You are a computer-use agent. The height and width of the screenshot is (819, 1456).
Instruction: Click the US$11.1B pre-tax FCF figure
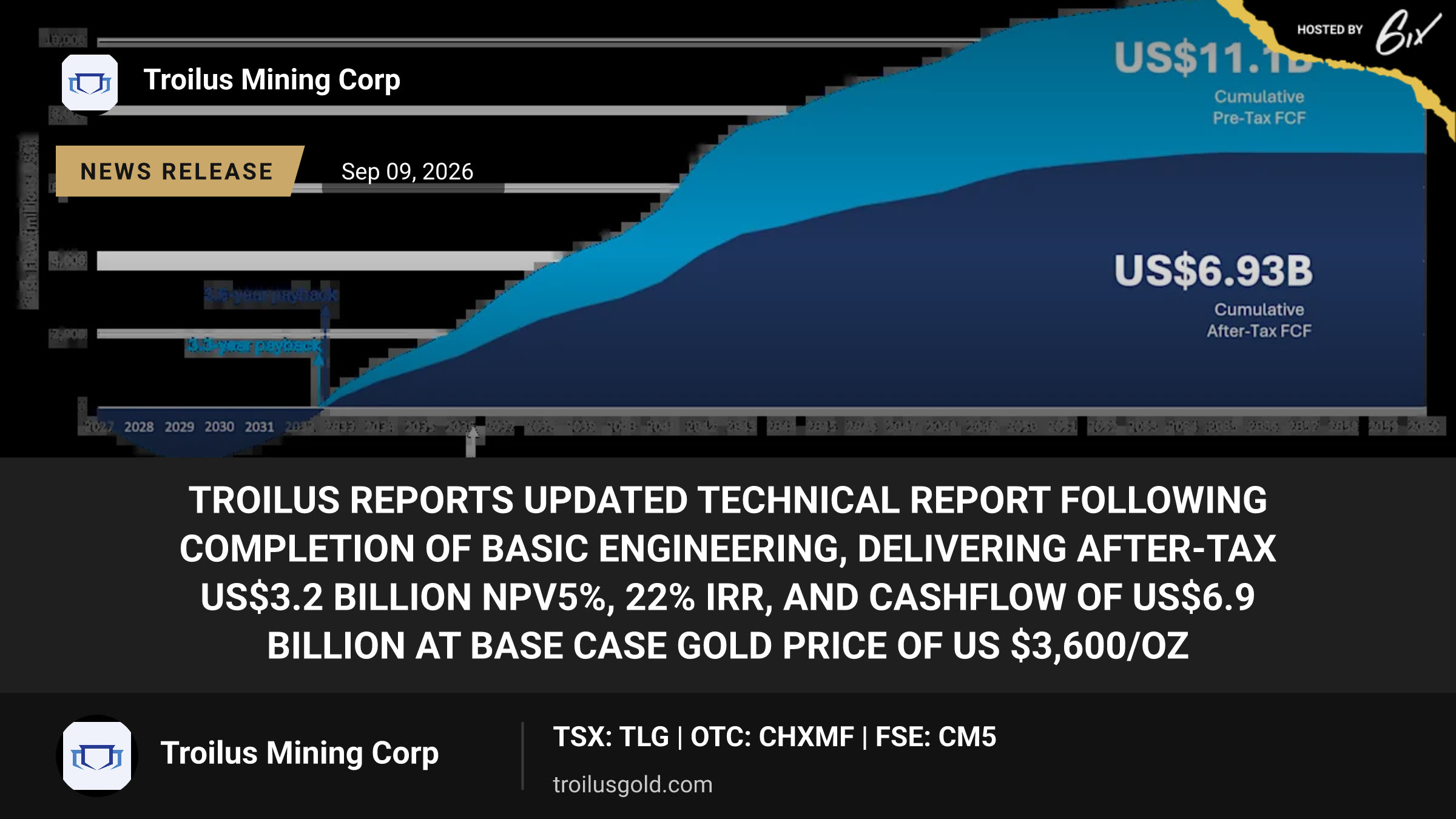(1213, 58)
